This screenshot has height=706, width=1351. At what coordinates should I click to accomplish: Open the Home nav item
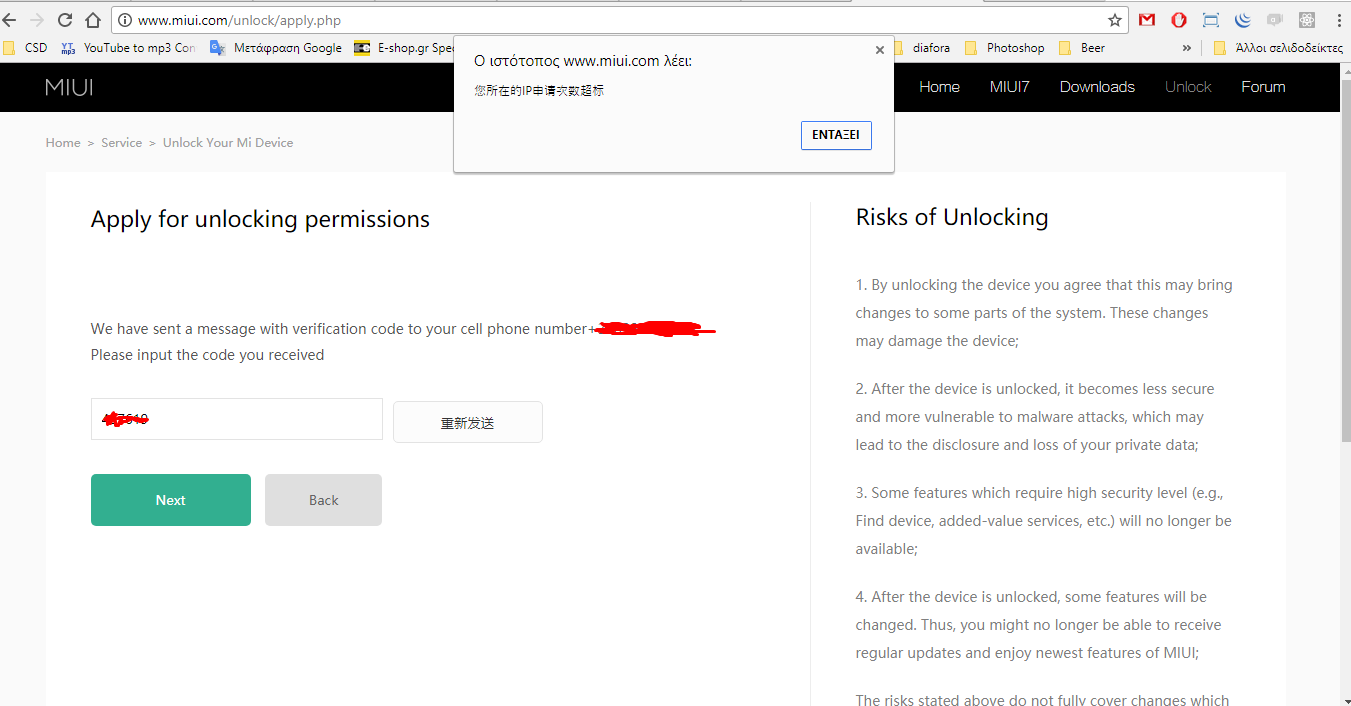click(x=939, y=87)
